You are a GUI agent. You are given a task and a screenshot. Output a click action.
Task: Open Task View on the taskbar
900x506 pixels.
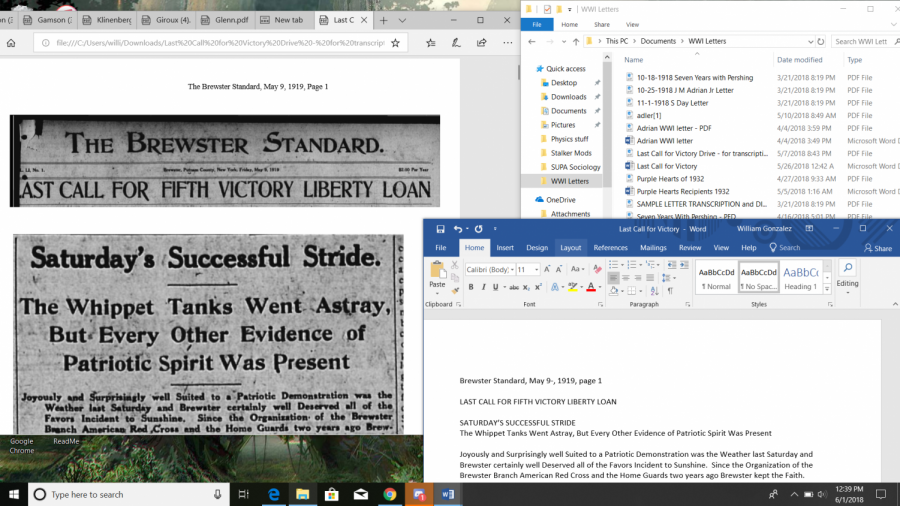point(243,495)
